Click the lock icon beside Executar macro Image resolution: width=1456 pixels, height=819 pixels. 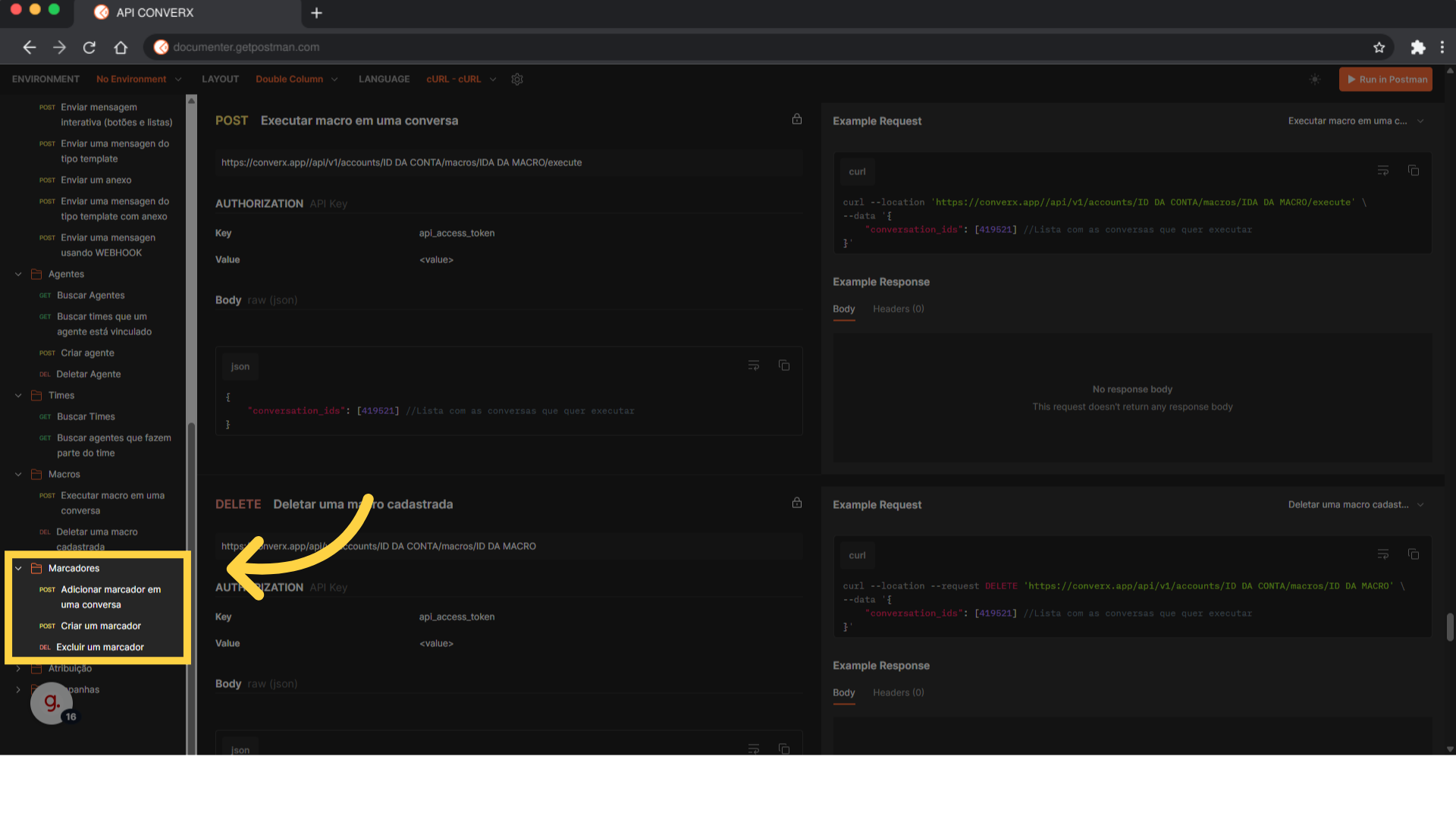point(797,119)
